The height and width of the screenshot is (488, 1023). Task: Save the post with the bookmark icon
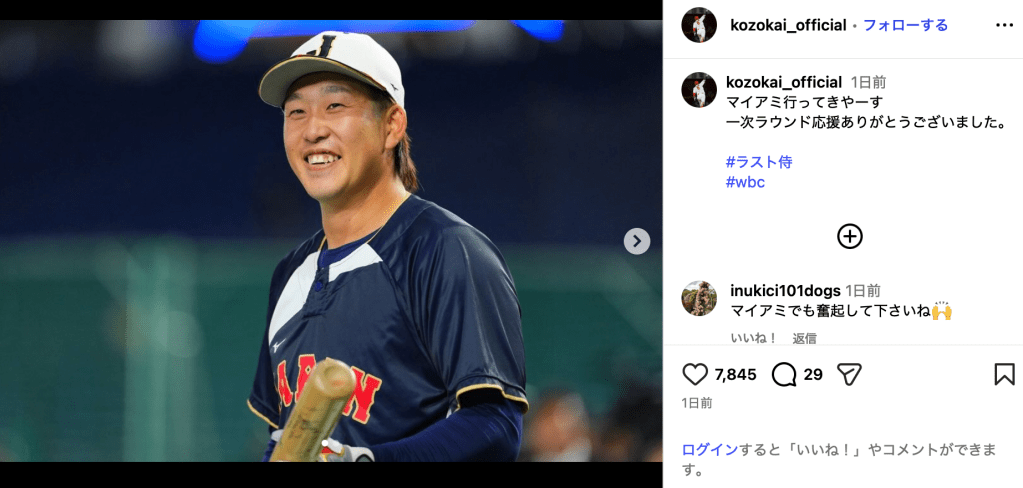point(1004,374)
